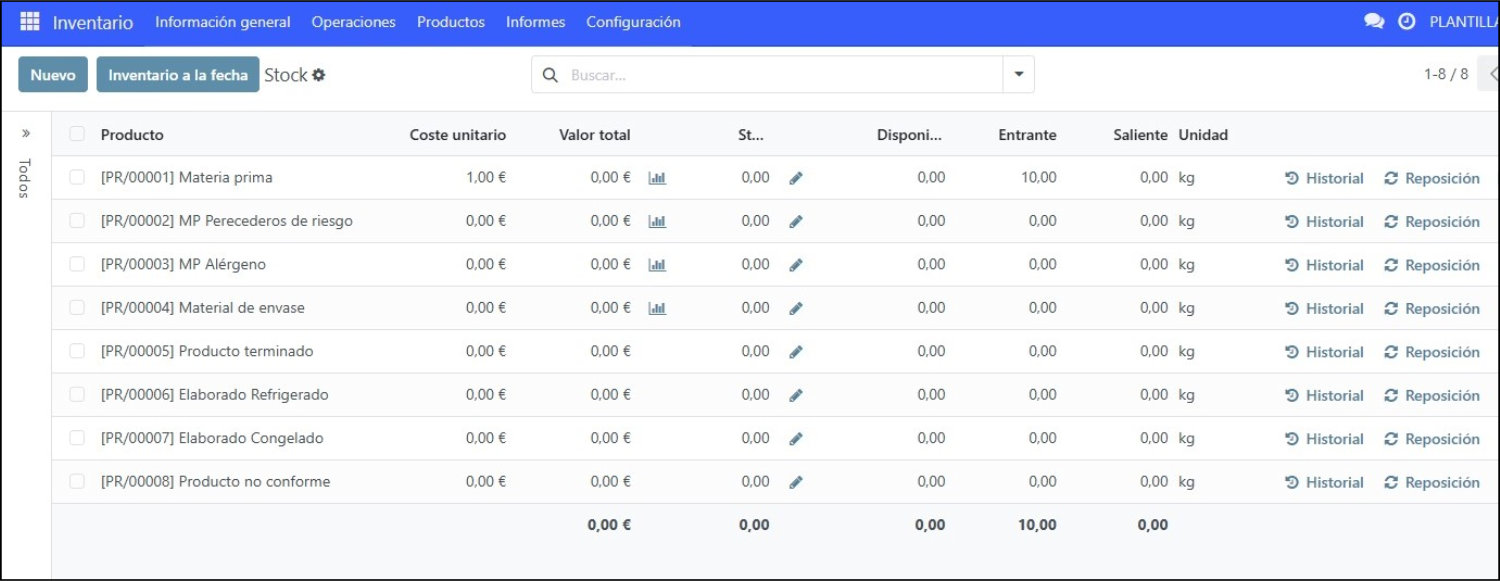The image size is (1500, 581).
Task: Expand the search options dropdown arrow
Action: (x=1019, y=75)
